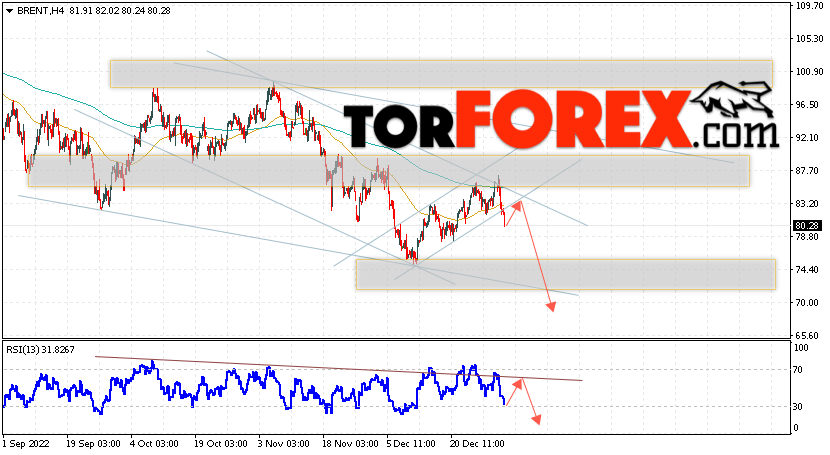Click the 74.40 price axis label
Screen dimensions: 830x455
coord(809,269)
